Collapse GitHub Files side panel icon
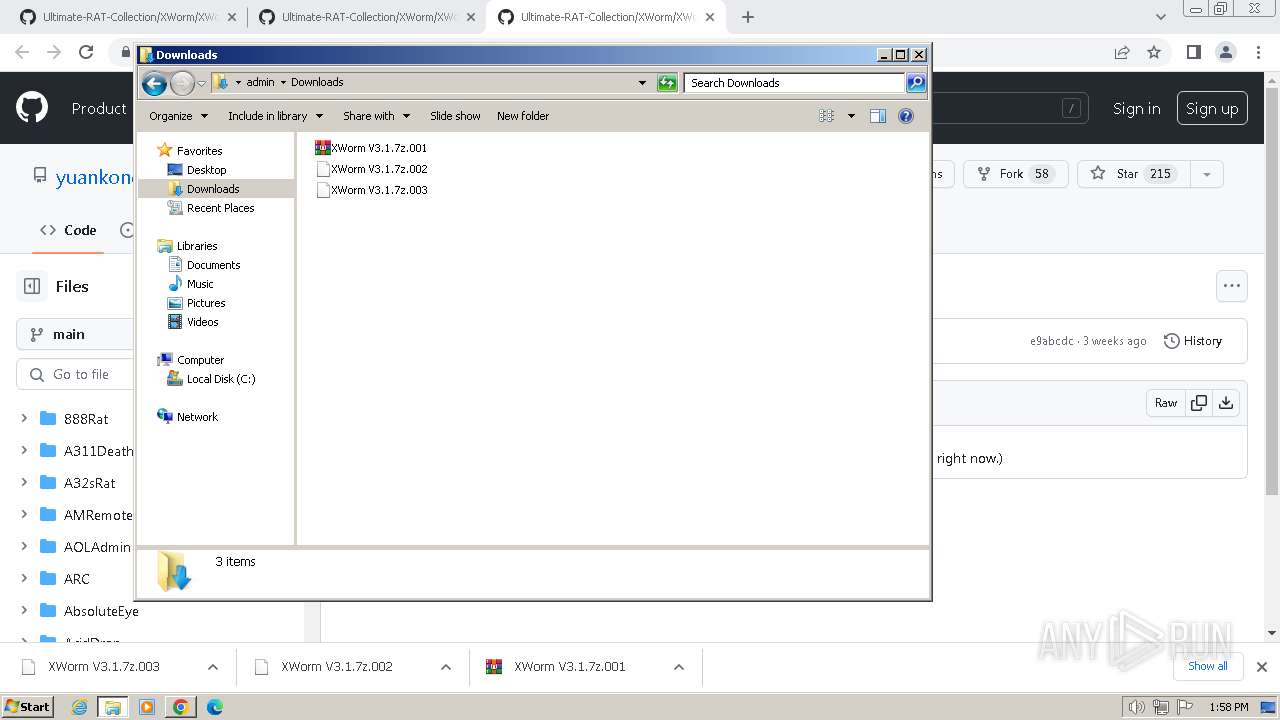1280x720 pixels. click(32, 286)
